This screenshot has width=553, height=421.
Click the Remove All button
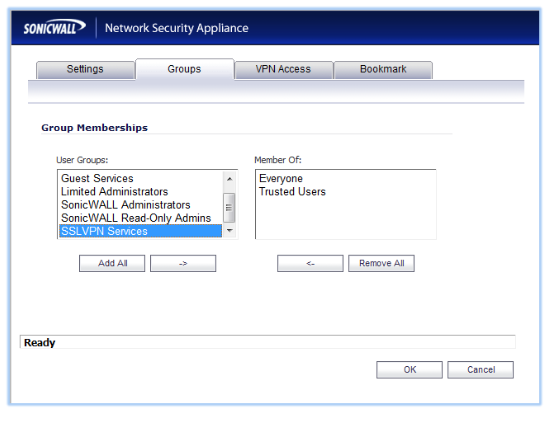click(382, 263)
